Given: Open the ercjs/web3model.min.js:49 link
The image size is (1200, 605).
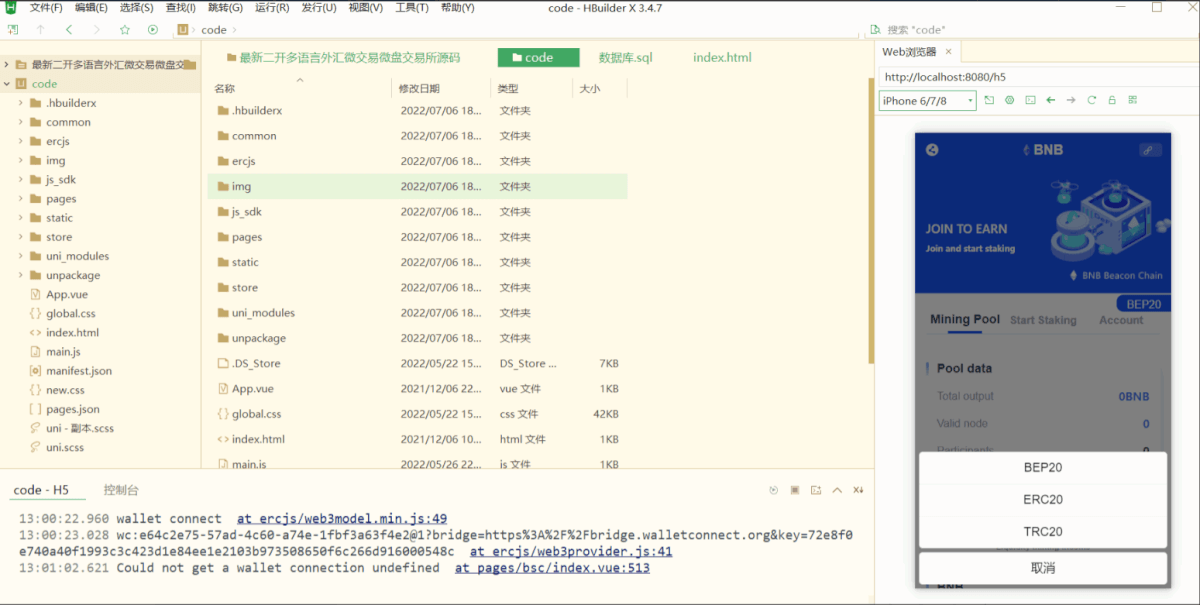Looking at the screenshot, I should pyautogui.click(x=342, y=519).
